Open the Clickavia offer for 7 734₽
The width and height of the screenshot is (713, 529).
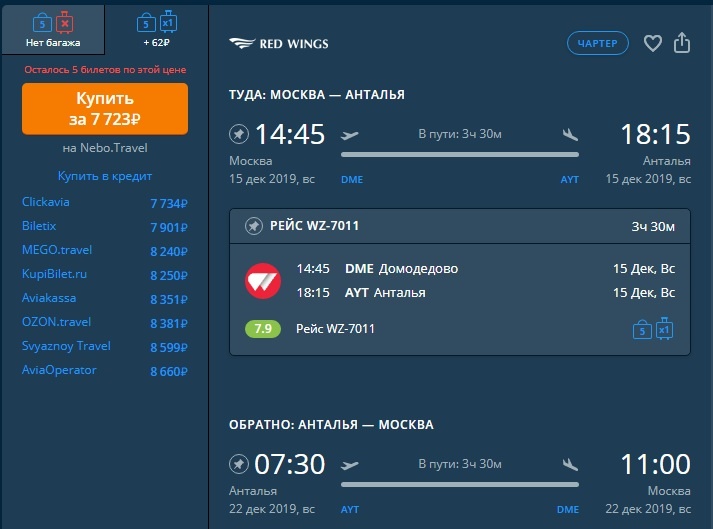[x=105, y=202]
